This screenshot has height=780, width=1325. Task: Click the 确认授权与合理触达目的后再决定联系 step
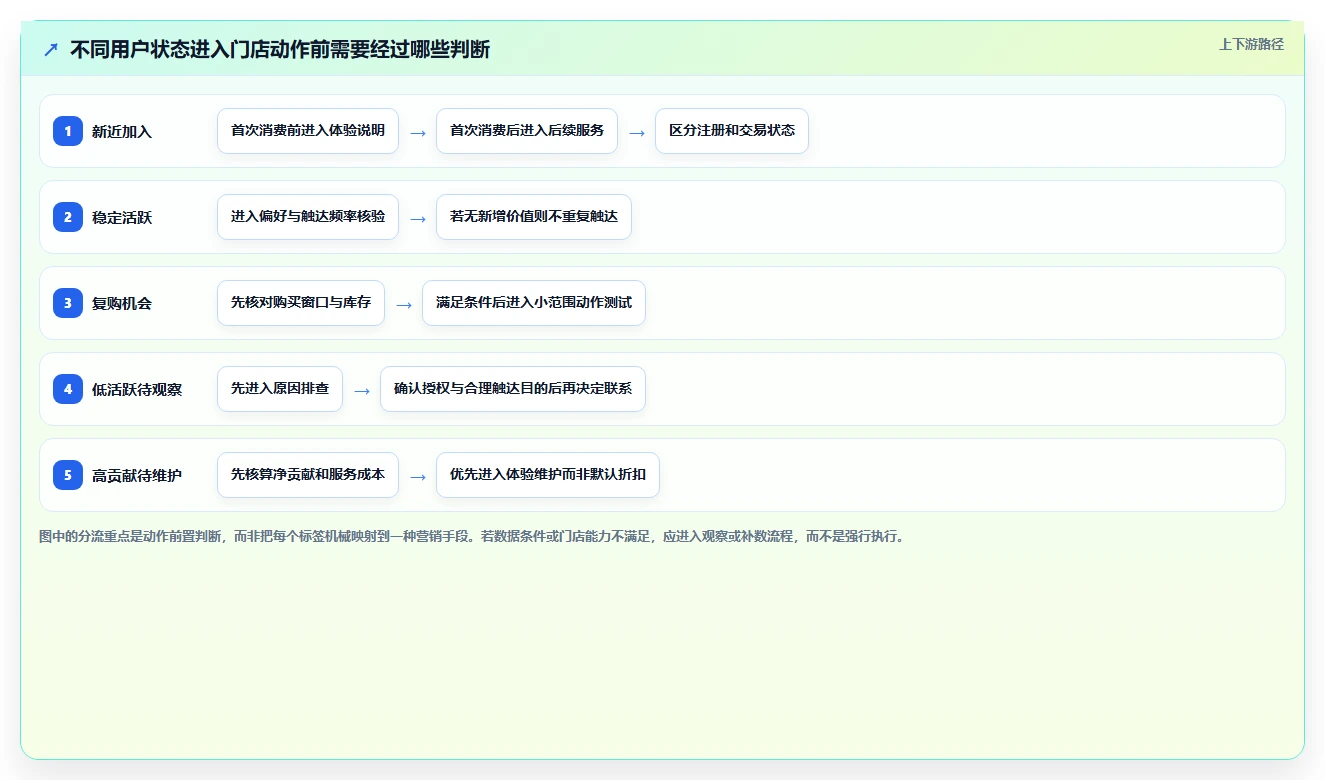(x=513, y=389)
